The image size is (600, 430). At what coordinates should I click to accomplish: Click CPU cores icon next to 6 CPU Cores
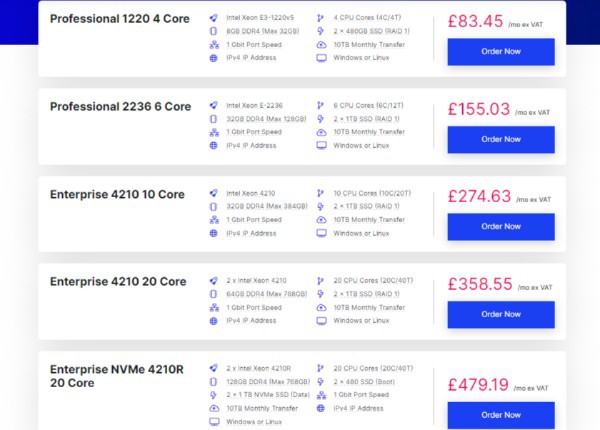[320, 105]
